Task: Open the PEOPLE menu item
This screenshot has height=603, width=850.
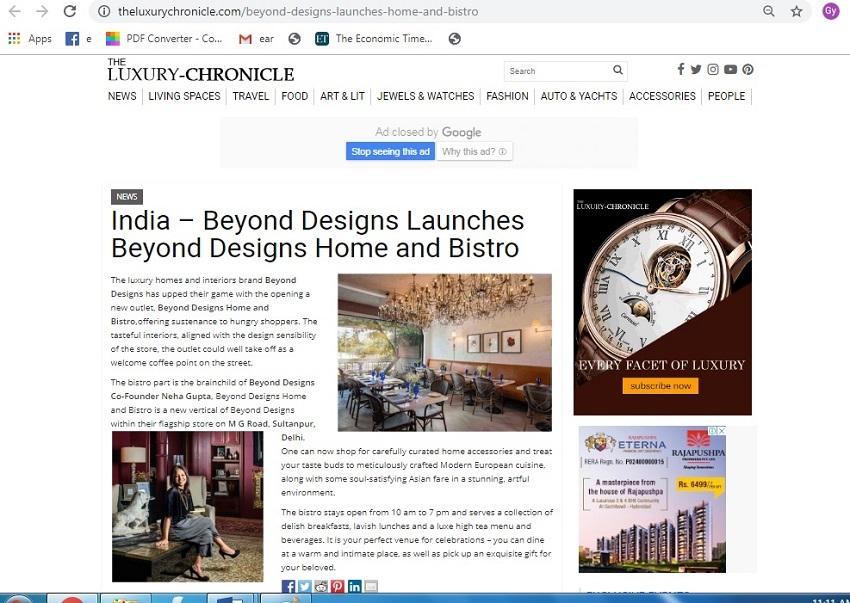Action: click(x=726, y=96)
